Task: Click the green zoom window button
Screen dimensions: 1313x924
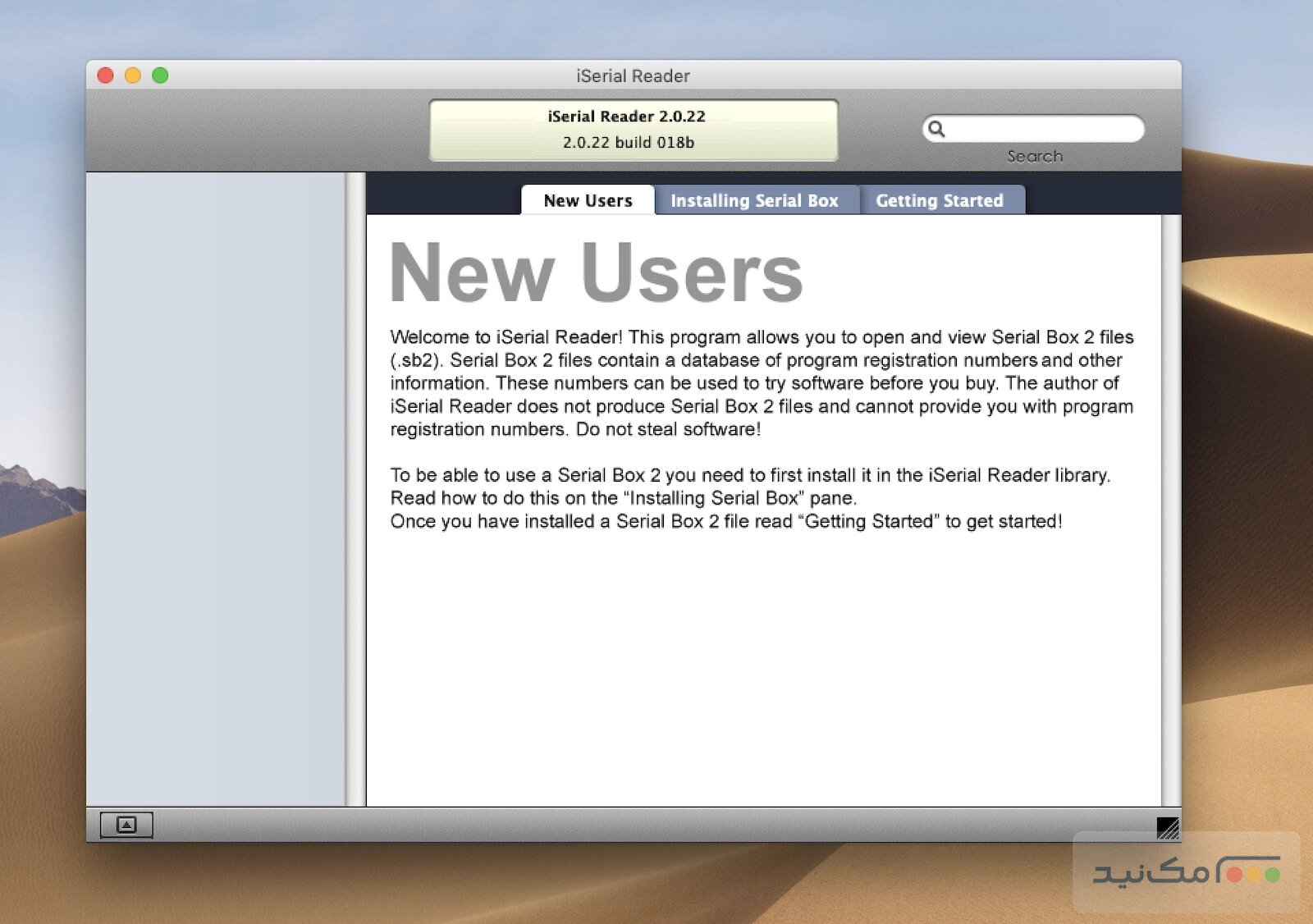Action: (x=160, y=75)
